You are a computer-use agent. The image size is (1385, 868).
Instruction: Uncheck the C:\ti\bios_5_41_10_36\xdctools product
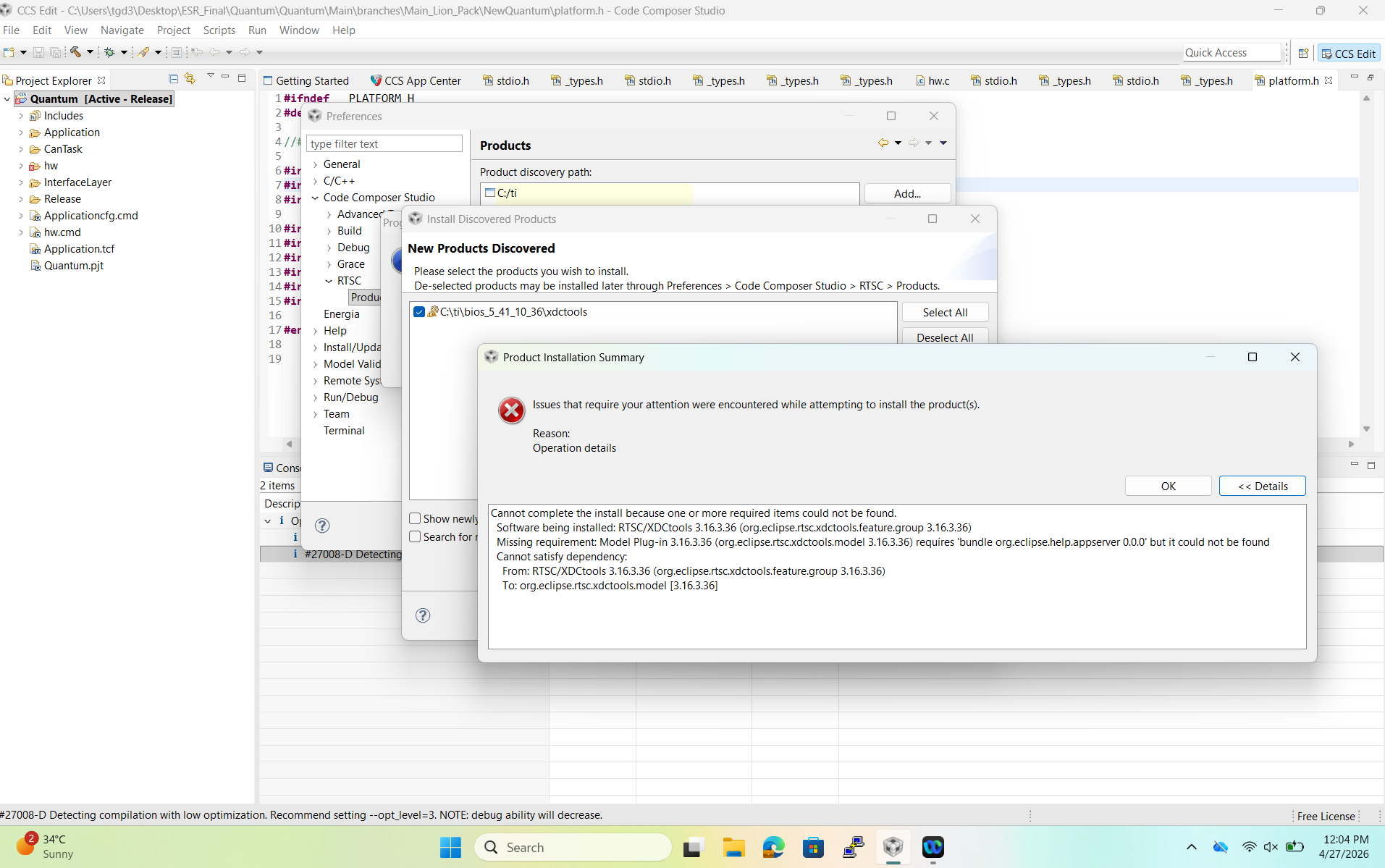pos(419,312)
